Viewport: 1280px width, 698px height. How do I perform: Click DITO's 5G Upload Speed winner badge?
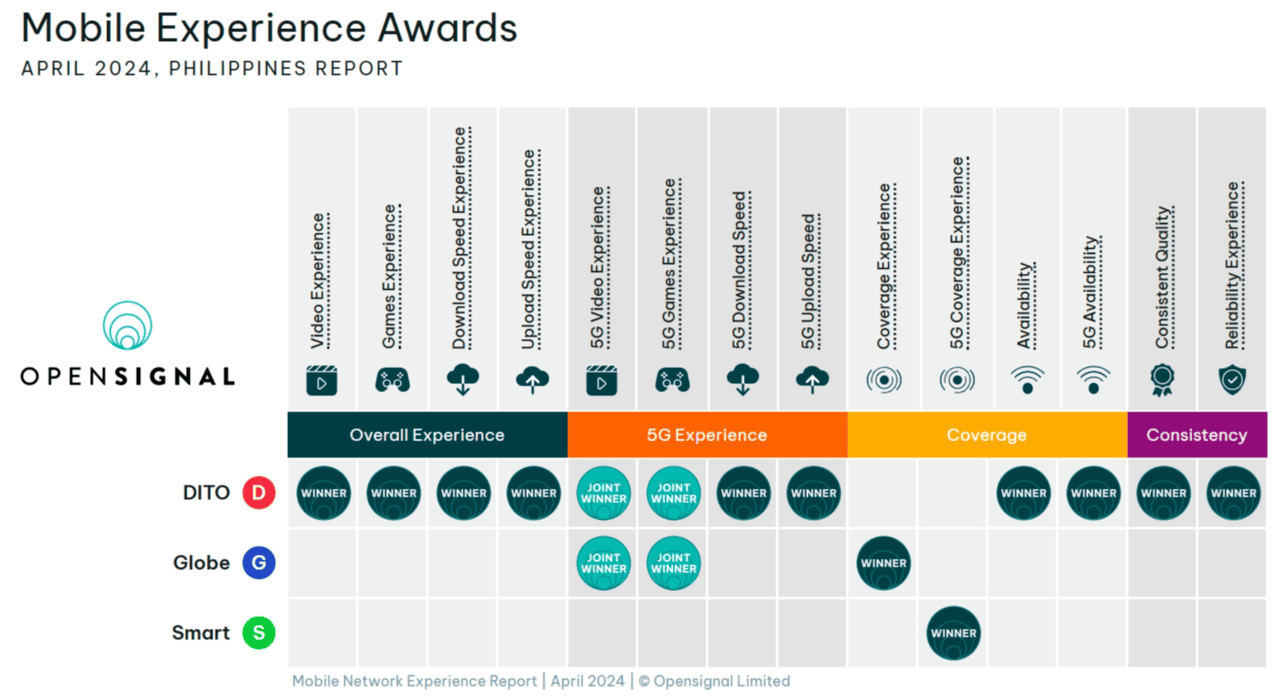click(x=813, y=493)
